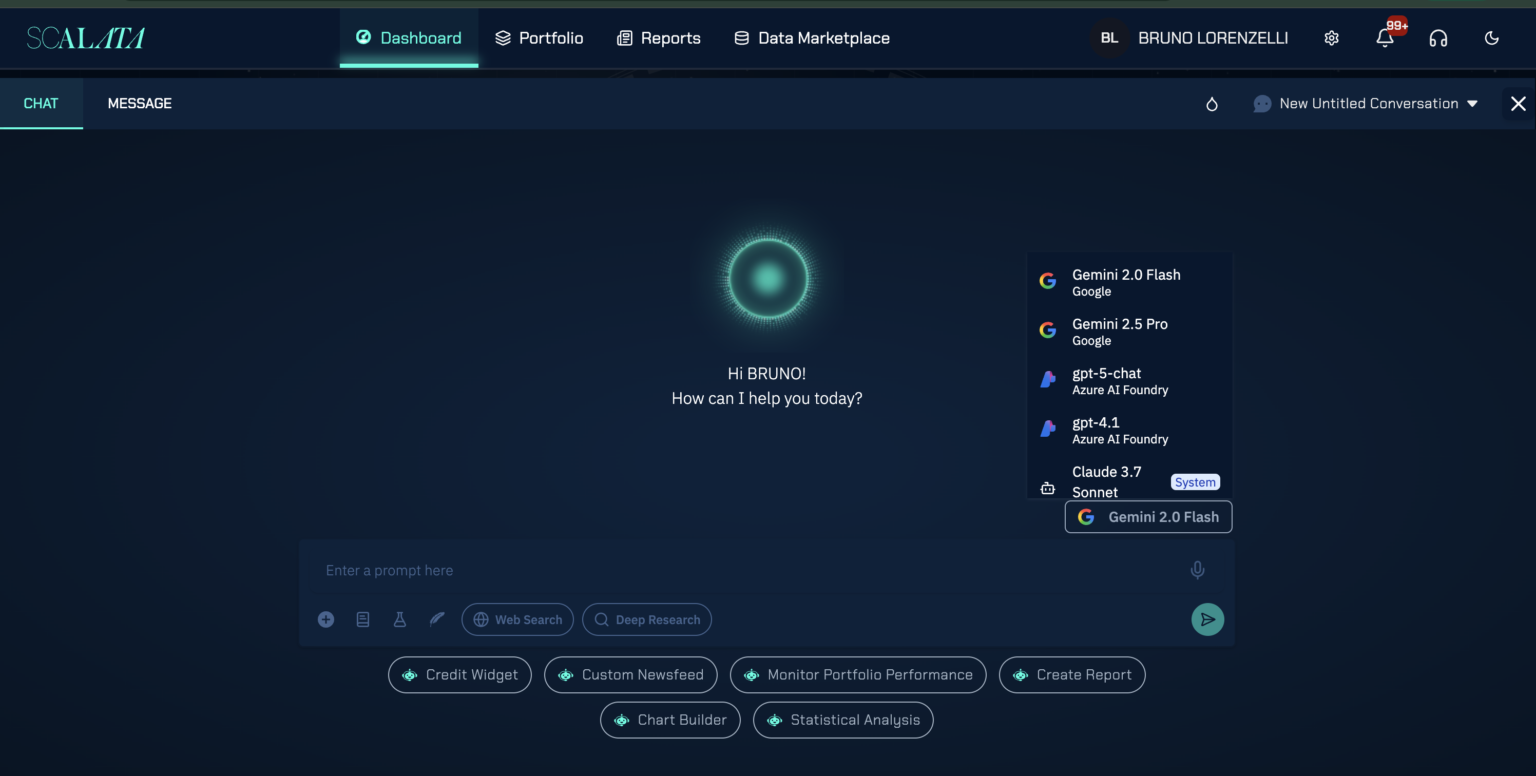This screenshot has width=1536, height=776.
Task: Click the prompt input field
Action: (x=740, y=570)
